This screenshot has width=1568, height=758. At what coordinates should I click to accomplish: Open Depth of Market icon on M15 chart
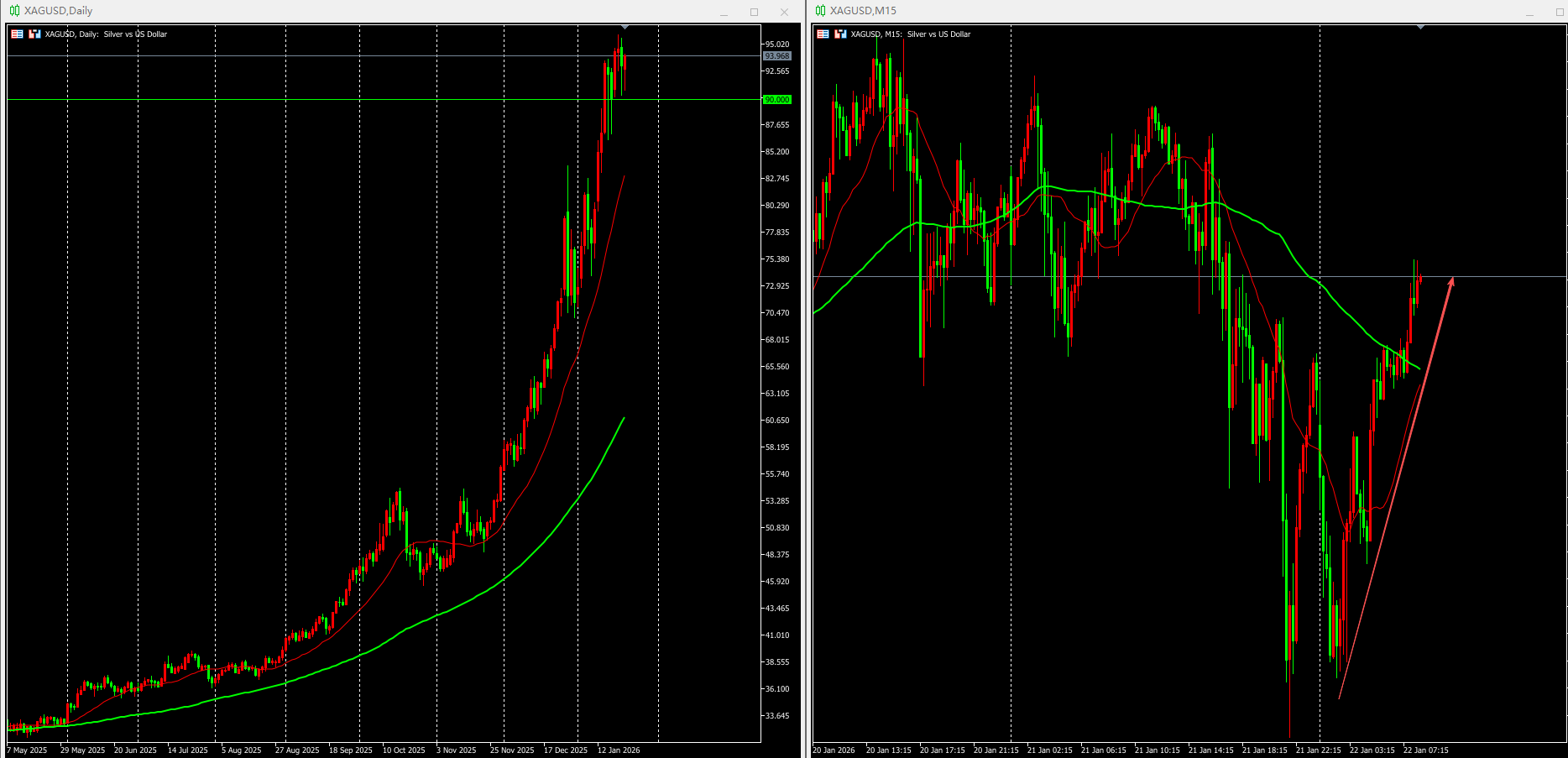(x=840, y=34)
